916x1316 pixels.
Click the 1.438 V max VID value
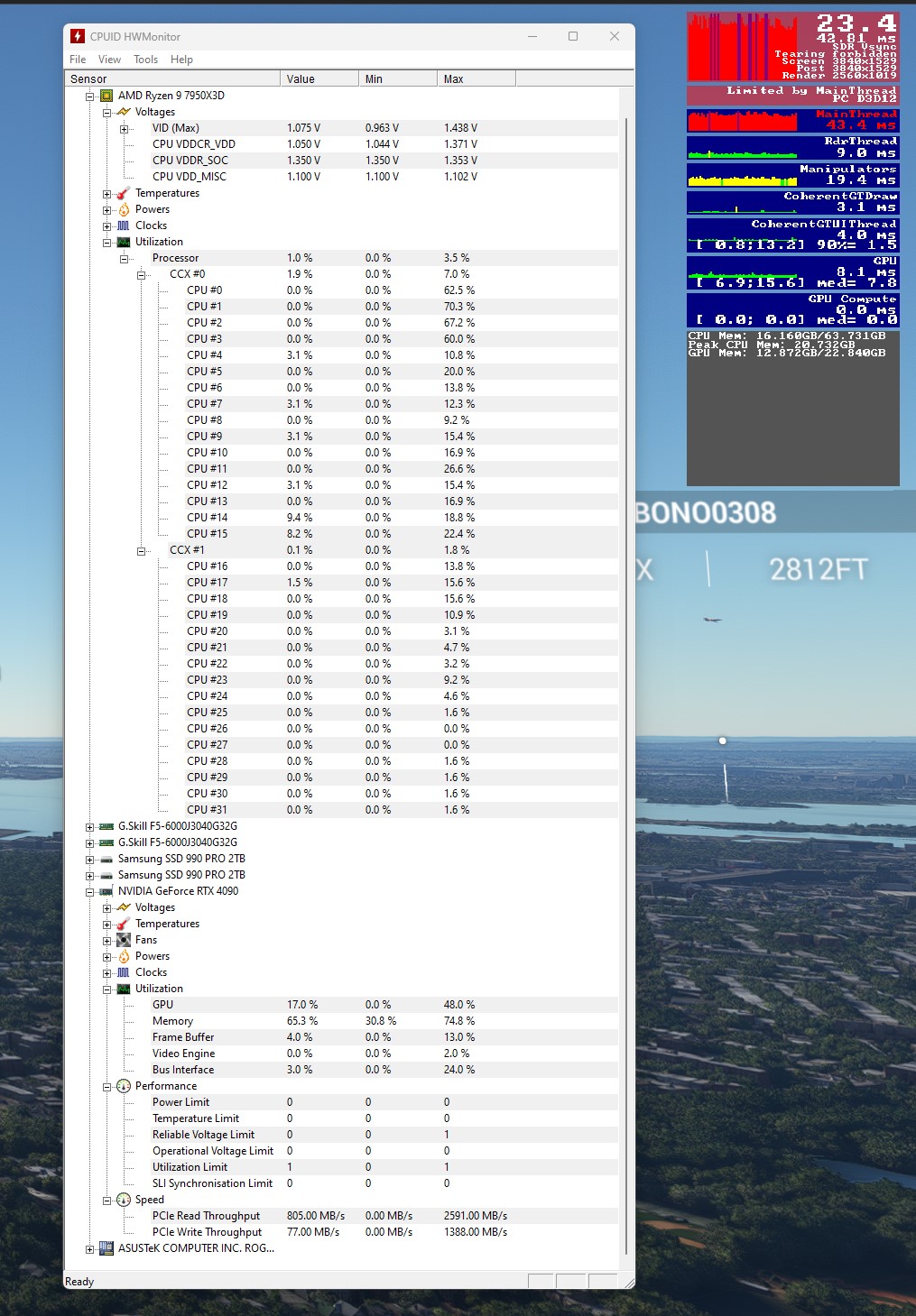[x=460, y=128]
